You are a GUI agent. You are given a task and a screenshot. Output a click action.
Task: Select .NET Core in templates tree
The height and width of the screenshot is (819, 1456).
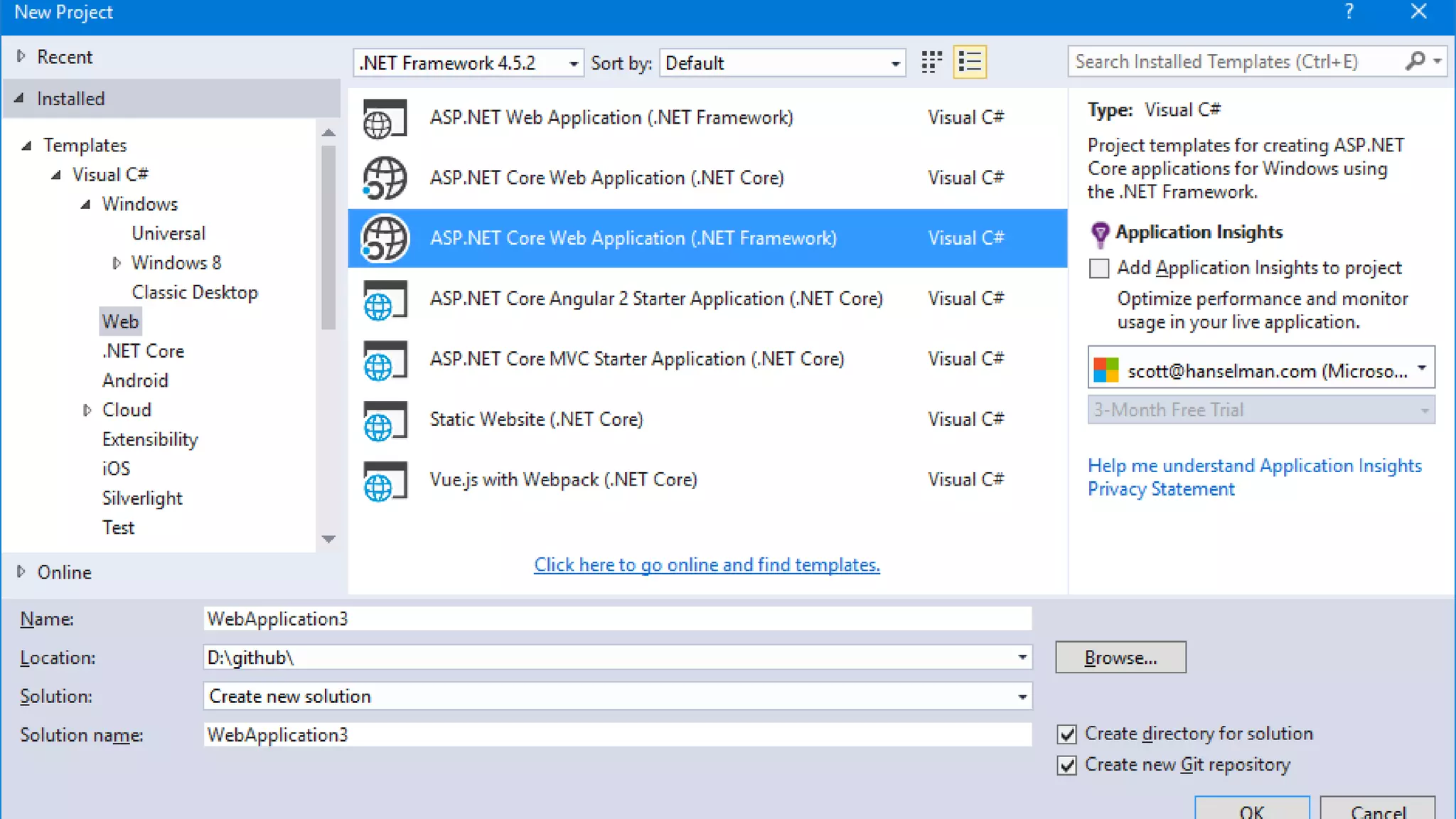click(x=143, y=351)
